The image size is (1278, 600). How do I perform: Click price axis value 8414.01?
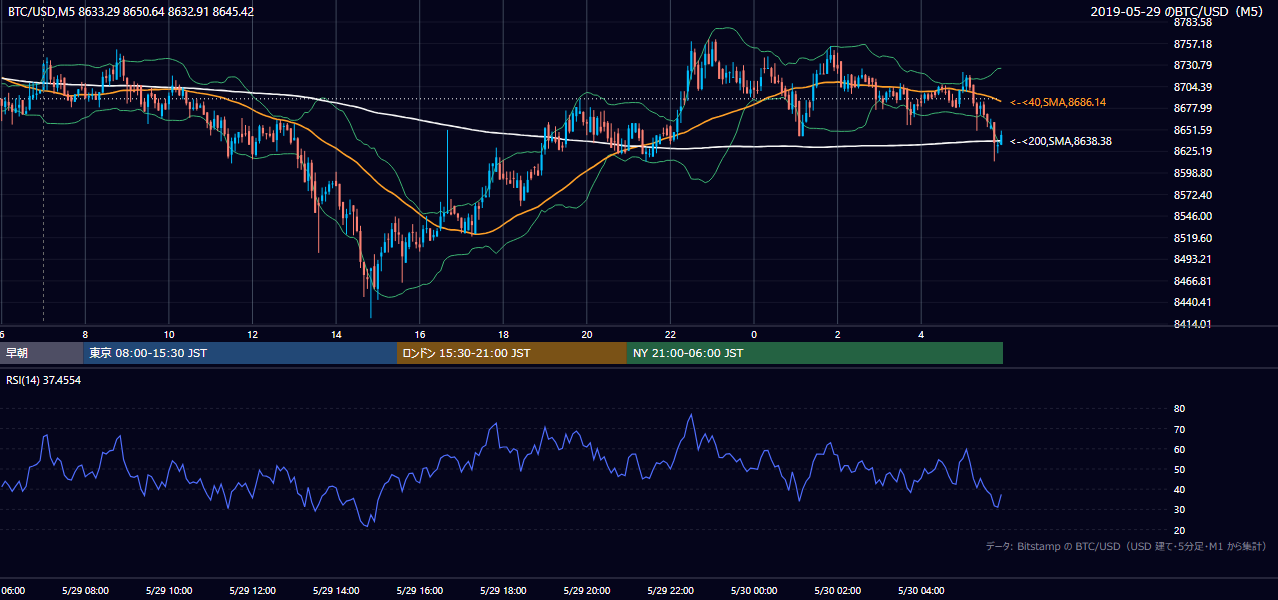coord(1192,324)
